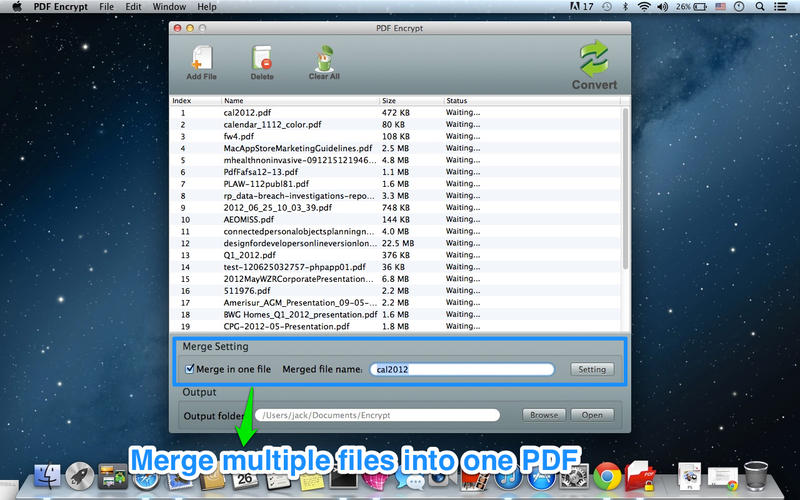Open the Spotlight search icon in menu bar
This screenshot has width=800, height=500.
click(760, 7)
